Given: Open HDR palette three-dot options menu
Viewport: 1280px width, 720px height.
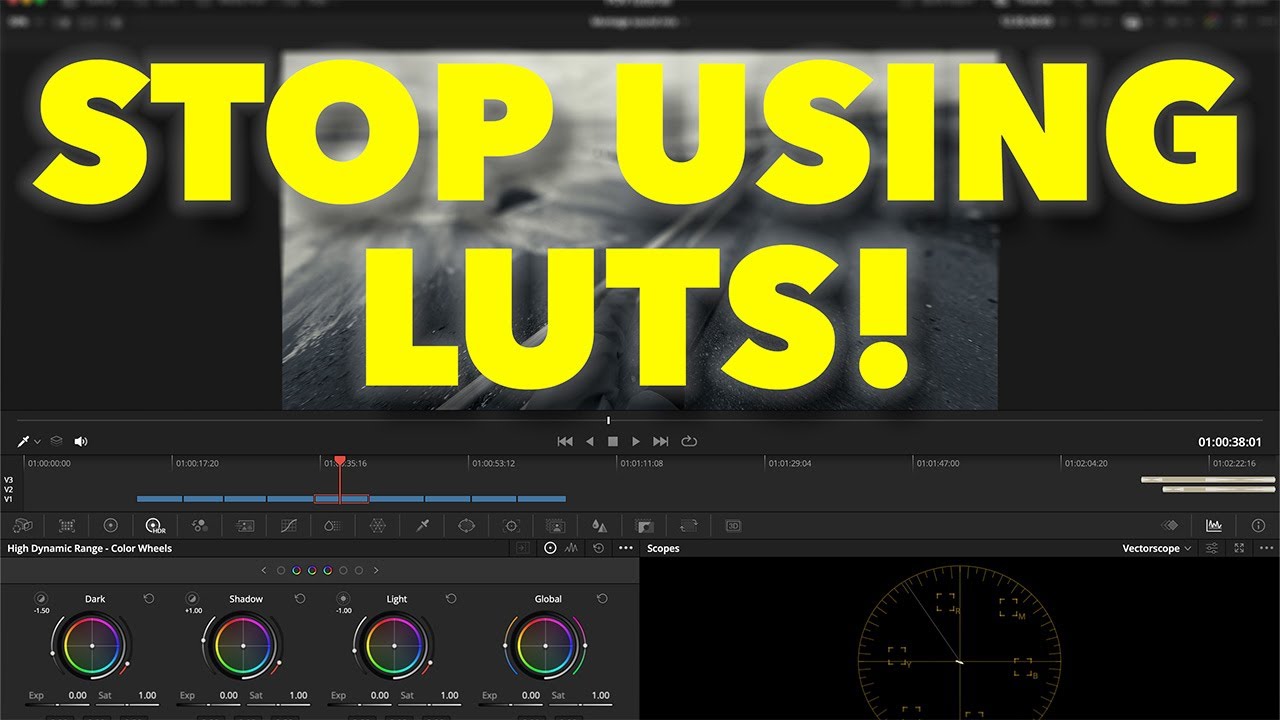Looking at the screenshot, I should [x=626, y=548].
